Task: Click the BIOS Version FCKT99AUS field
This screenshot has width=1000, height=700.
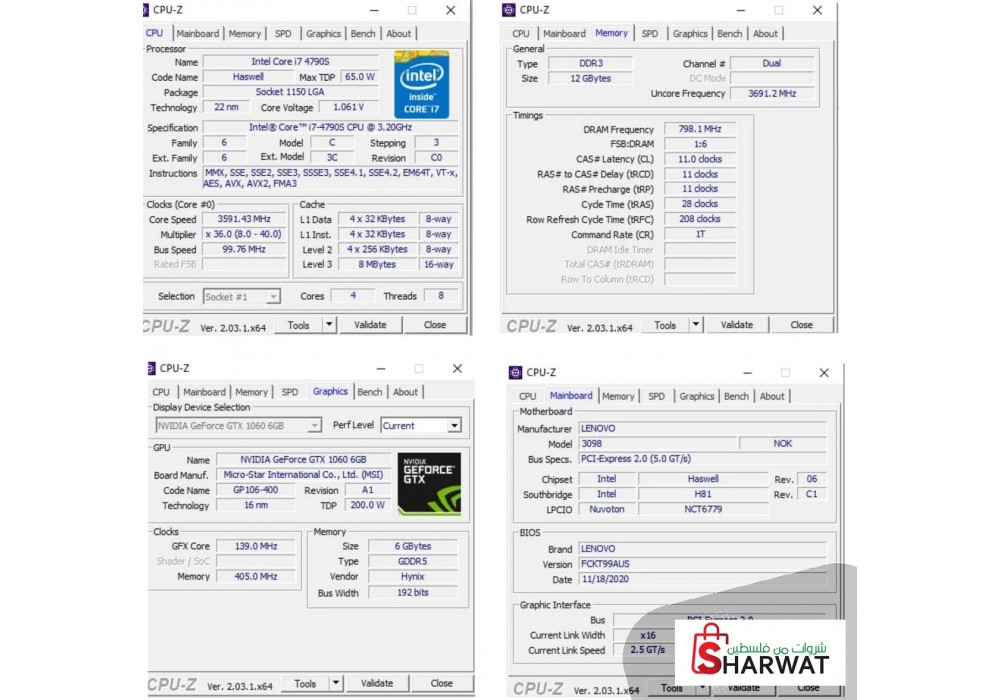Action: click(703, 564)
